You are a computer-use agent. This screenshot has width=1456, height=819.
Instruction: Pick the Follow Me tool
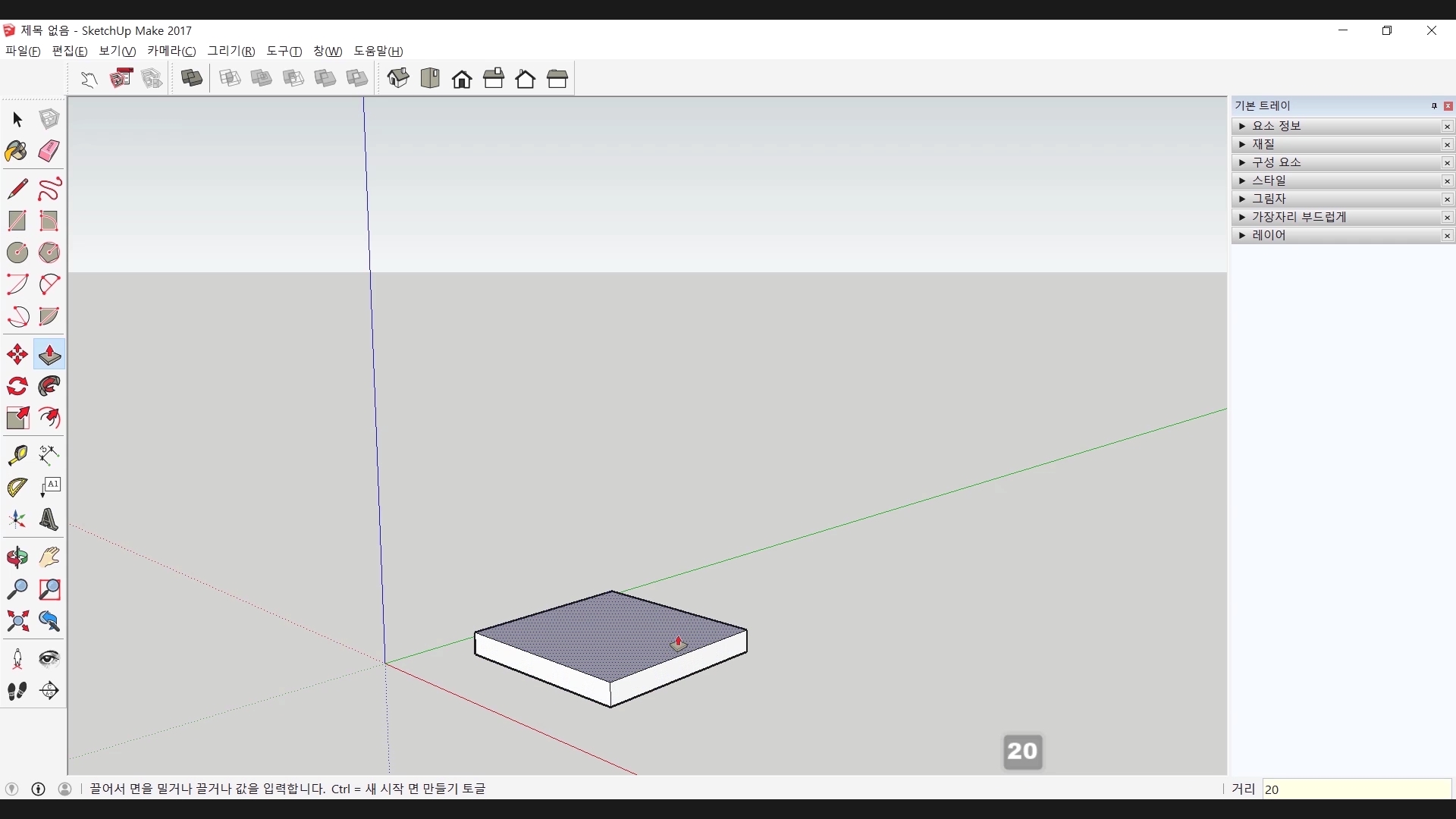pos(49,387)
